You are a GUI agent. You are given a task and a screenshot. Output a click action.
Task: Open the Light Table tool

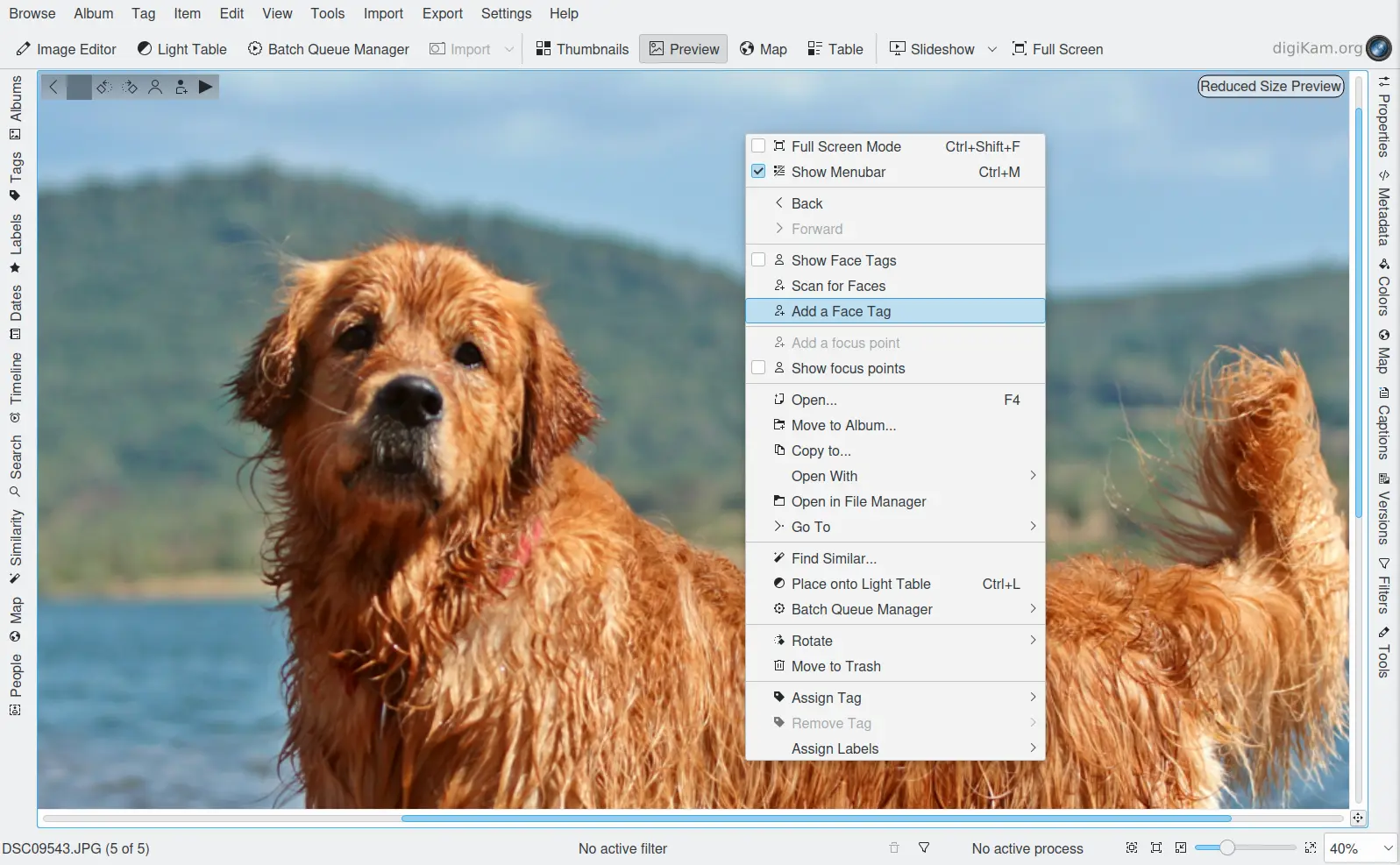[x=182, y=49]
